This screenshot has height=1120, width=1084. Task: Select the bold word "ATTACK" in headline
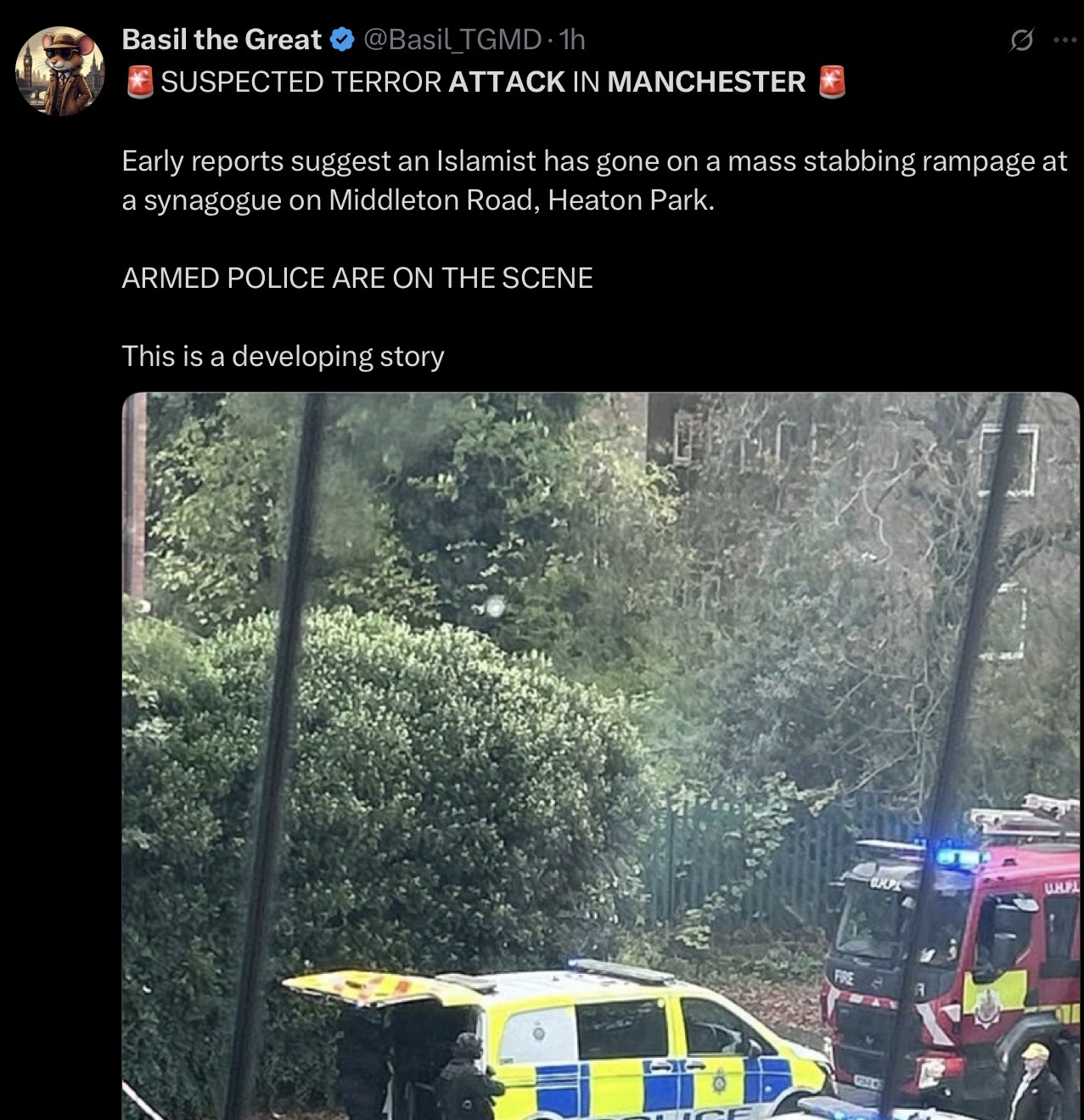[507, 82]
